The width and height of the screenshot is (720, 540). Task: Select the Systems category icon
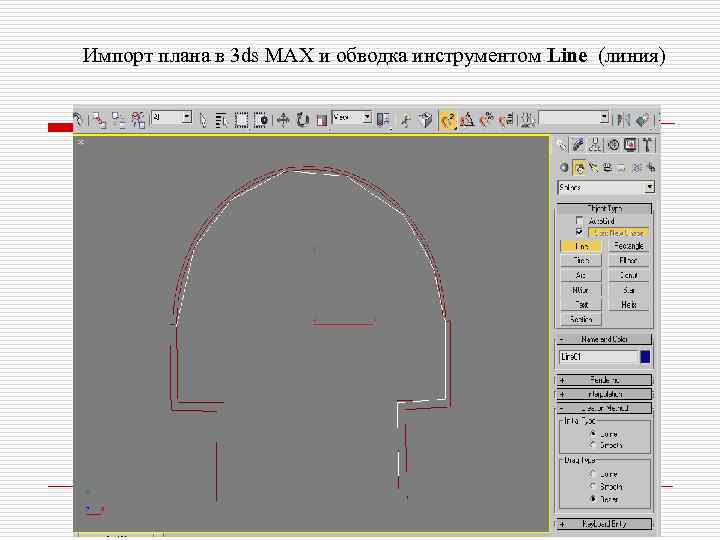tap(651, 168)
